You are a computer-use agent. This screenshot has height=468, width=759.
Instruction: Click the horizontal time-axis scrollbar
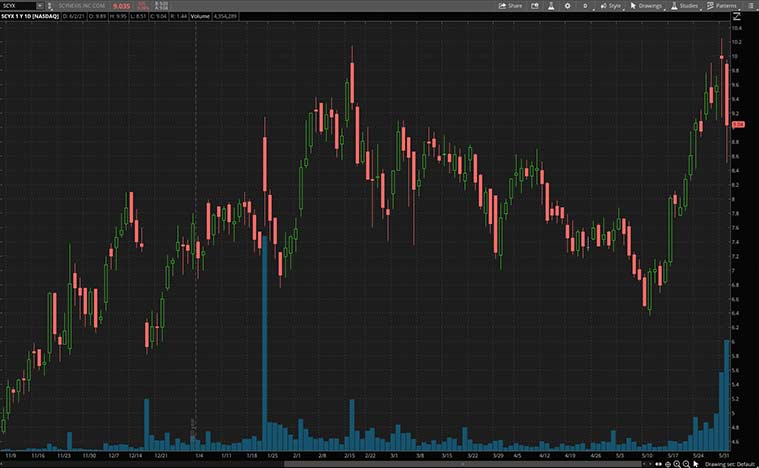[x=462, y=464]
